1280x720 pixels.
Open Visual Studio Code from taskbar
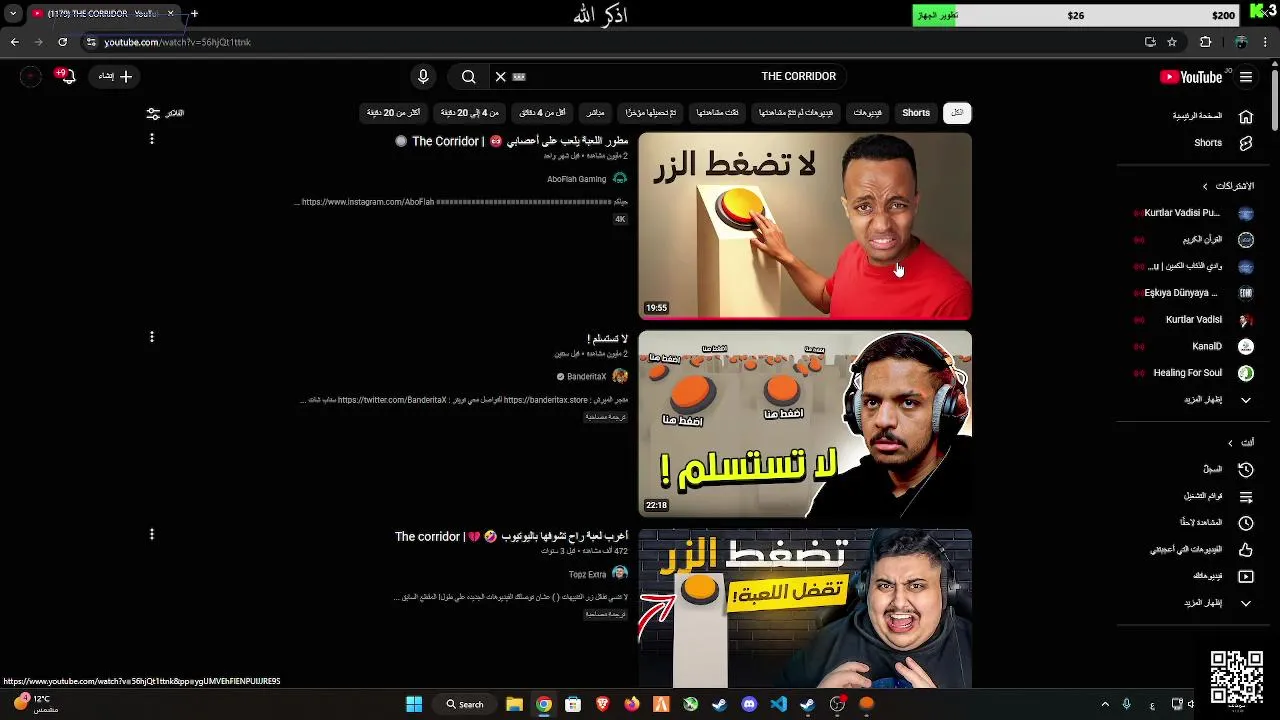(x=778, y=704)
